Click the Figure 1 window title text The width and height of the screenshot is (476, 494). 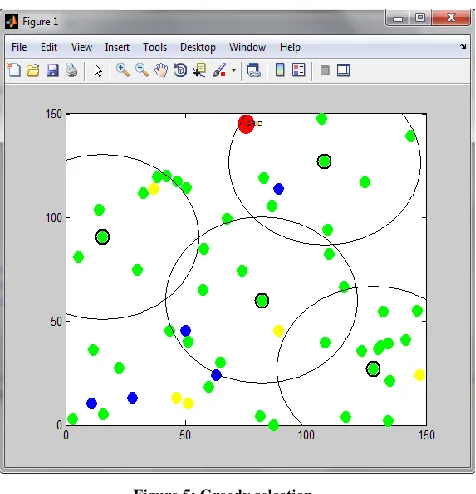(40, 22)
